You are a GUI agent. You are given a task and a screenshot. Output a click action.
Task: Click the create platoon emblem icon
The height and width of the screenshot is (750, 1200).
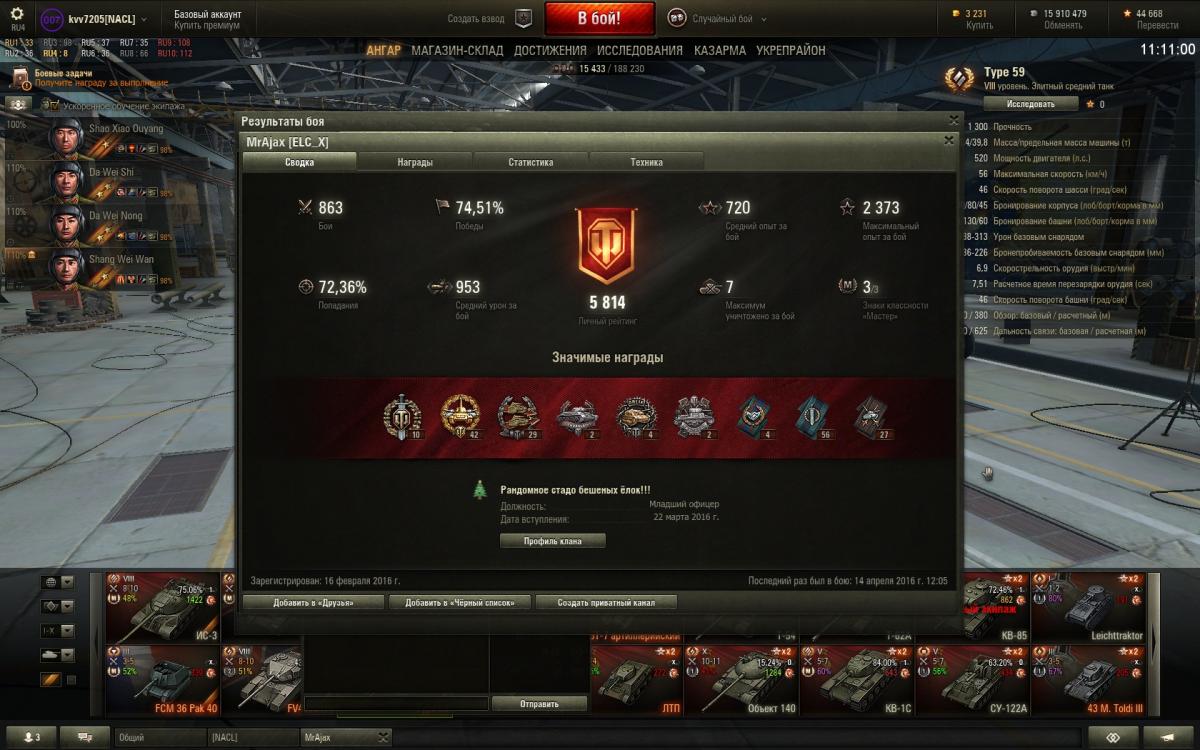point(523,17)
